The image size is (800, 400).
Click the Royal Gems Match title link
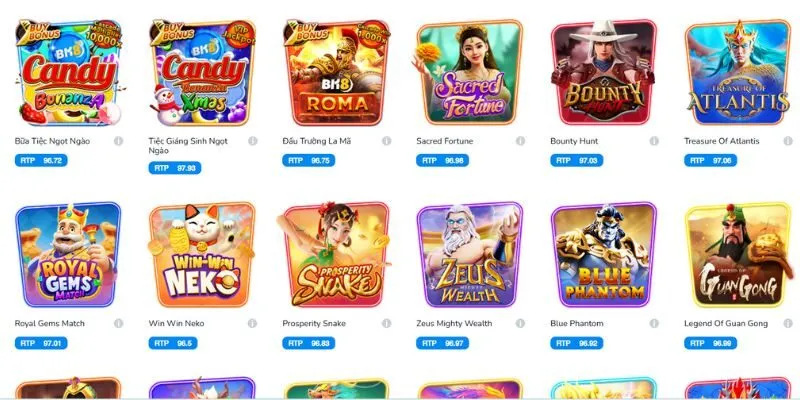[x=49, y=323]
